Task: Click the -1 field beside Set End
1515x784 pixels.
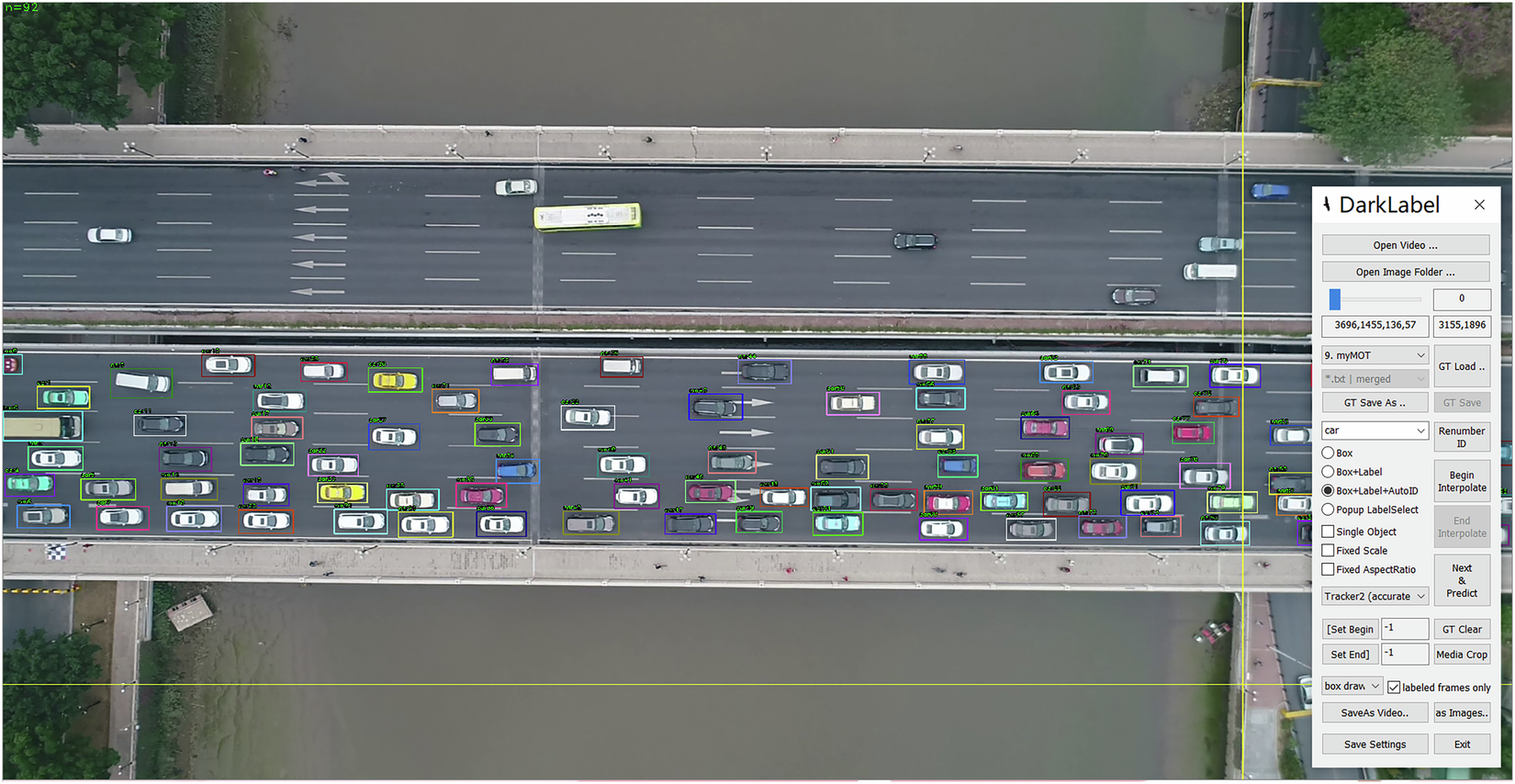Action: click(1405, 655)
